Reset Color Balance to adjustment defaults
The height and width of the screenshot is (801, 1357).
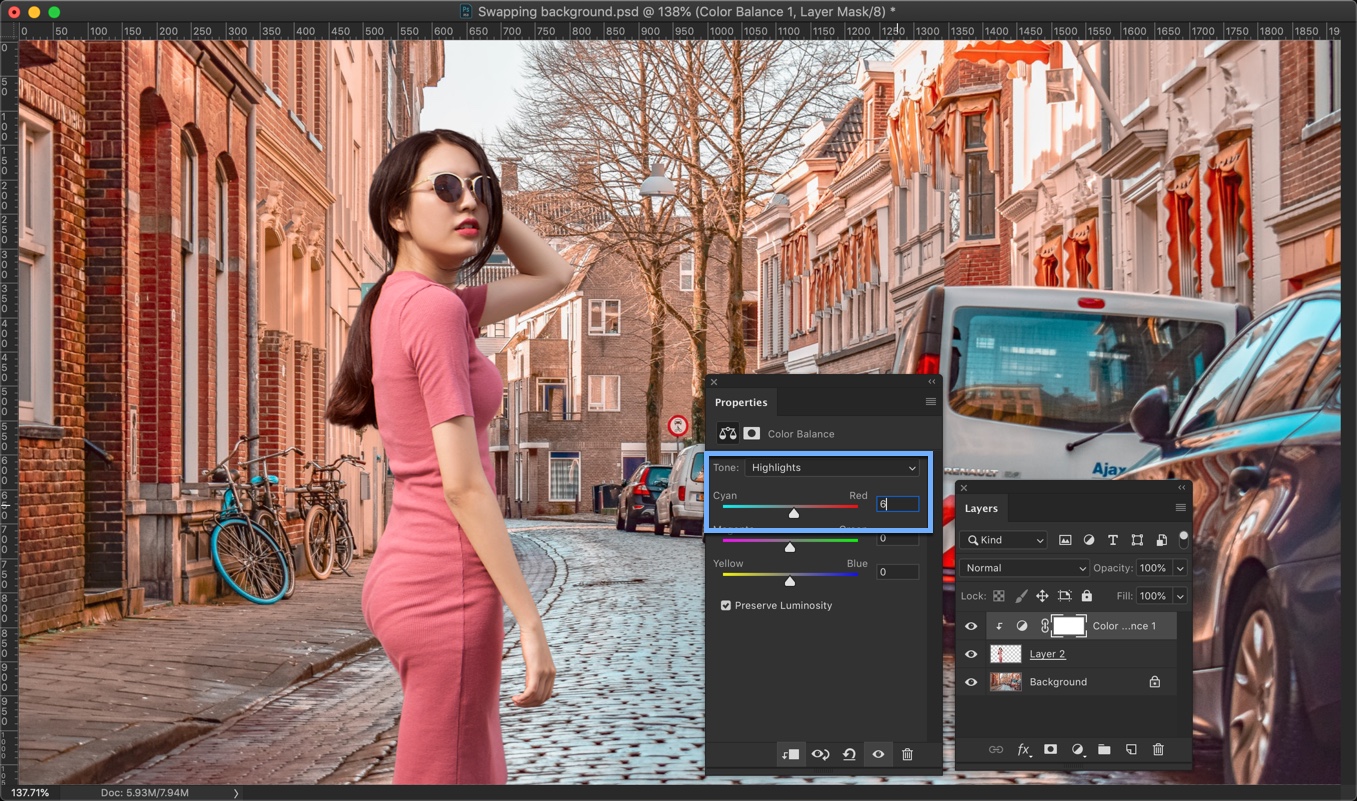849,754
